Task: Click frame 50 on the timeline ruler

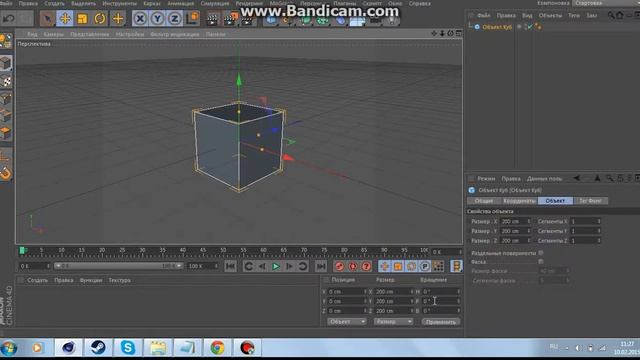Action: pos(223,251)
